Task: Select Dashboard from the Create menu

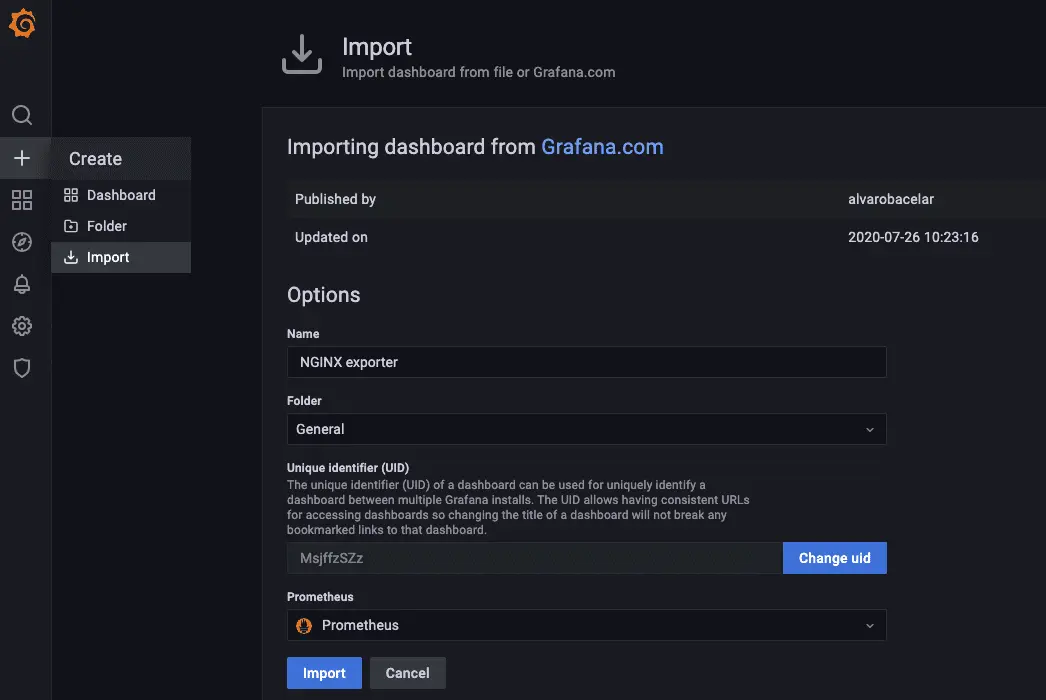Action: [x=122, y=194]
